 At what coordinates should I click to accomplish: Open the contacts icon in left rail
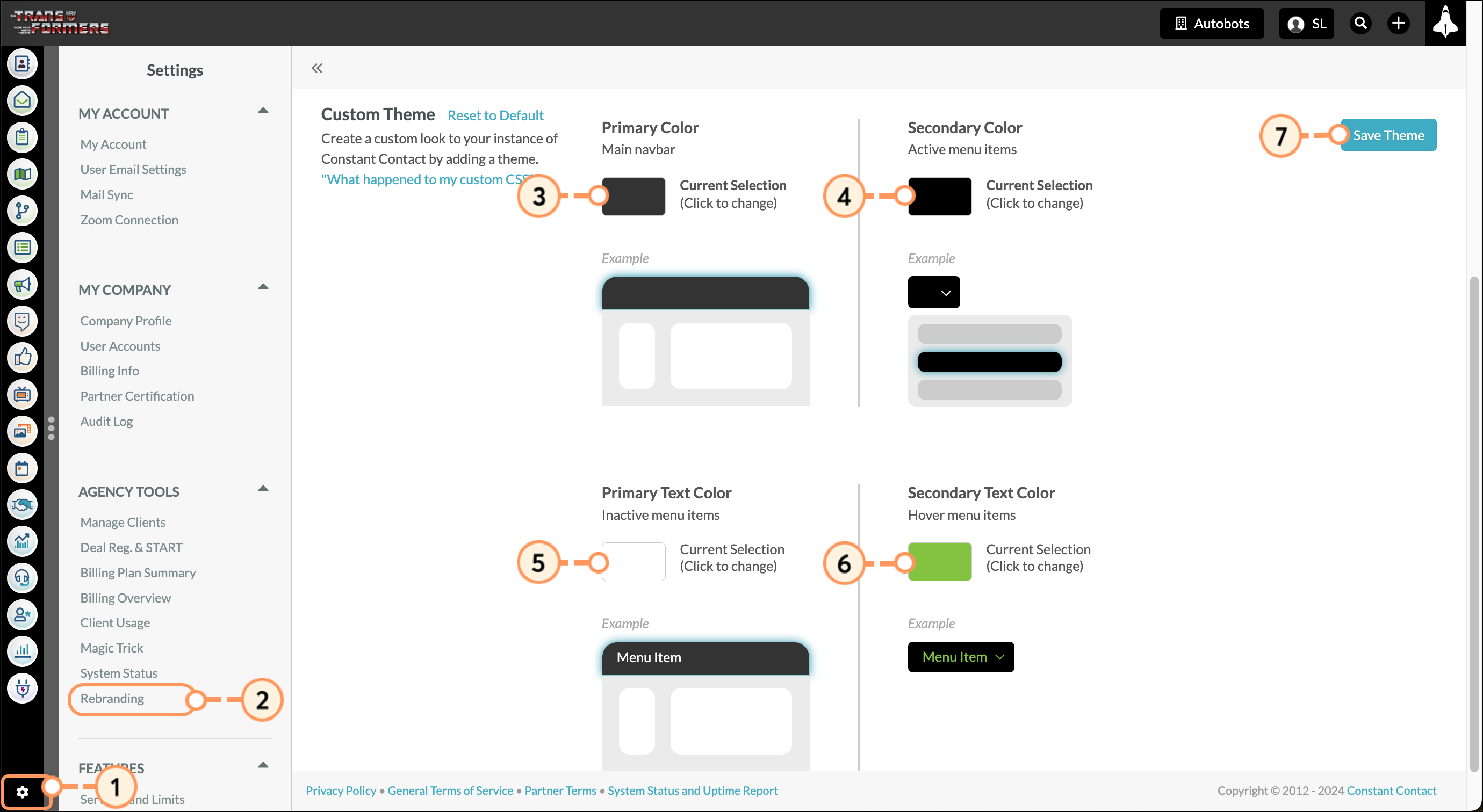click(x=22, y=64)
